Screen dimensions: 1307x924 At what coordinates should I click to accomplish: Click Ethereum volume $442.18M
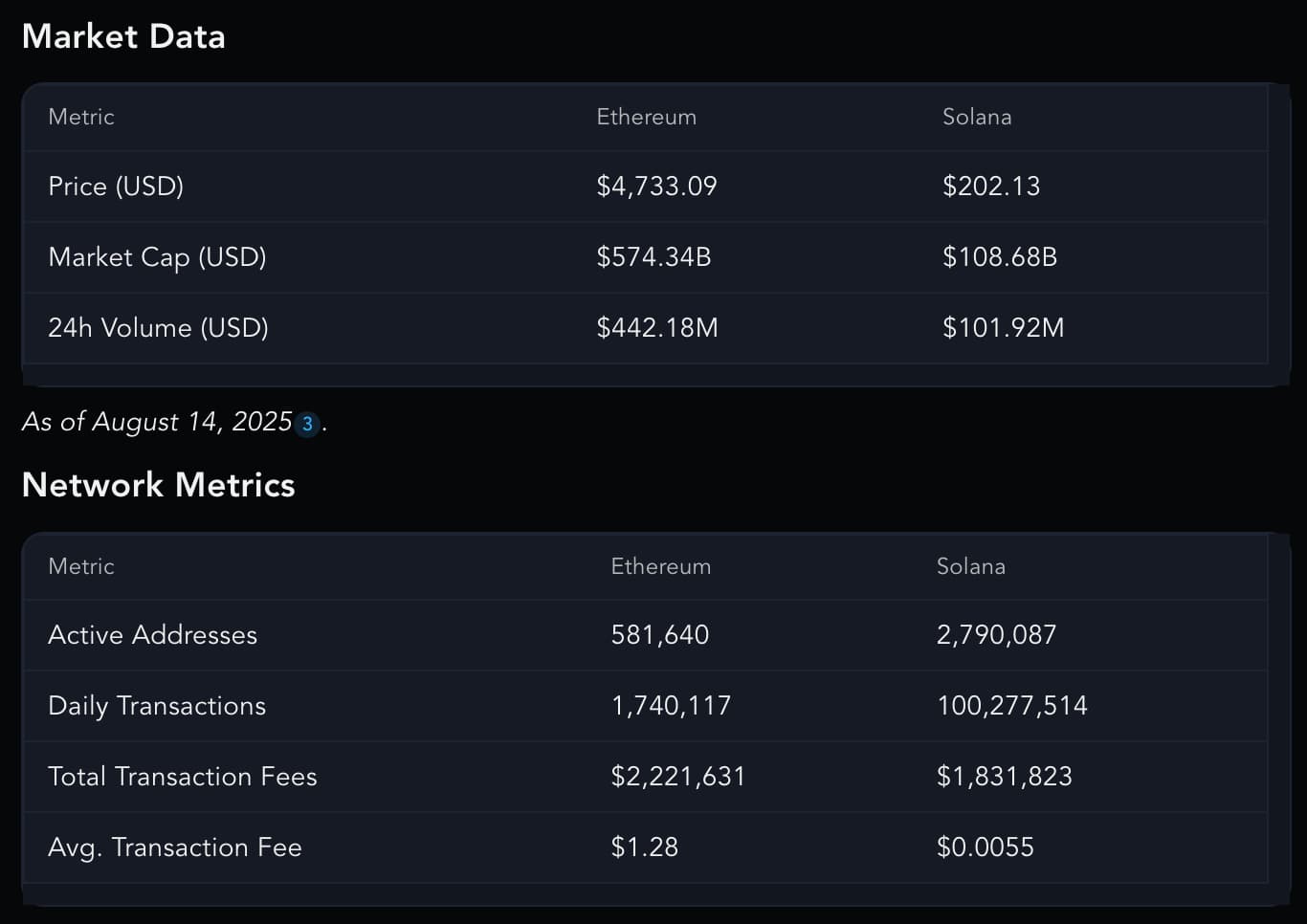pyautogui.click(x=657, y=327)
